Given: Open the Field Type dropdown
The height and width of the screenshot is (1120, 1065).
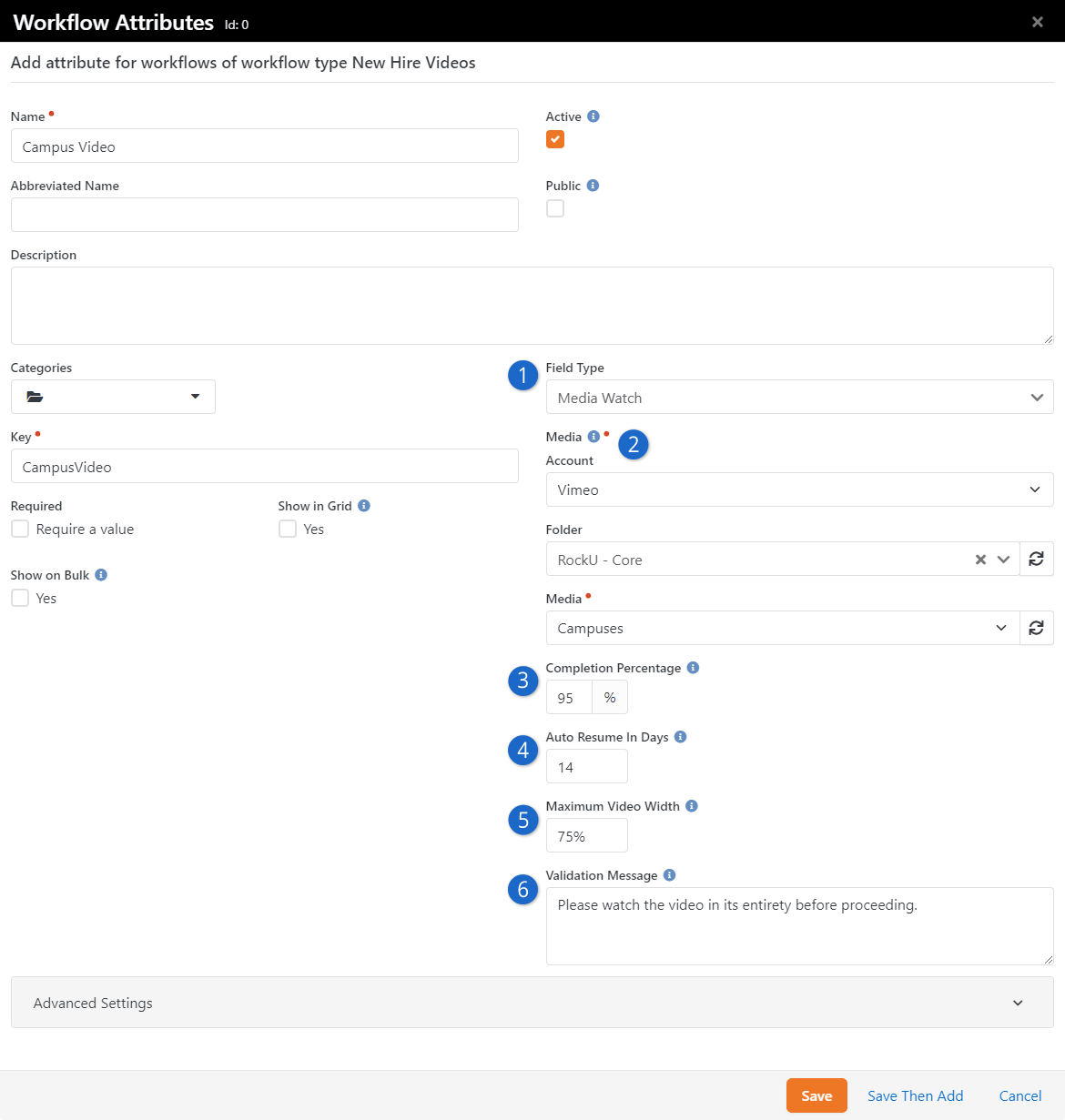Looking at the screenshot, I should click(799, 398).
